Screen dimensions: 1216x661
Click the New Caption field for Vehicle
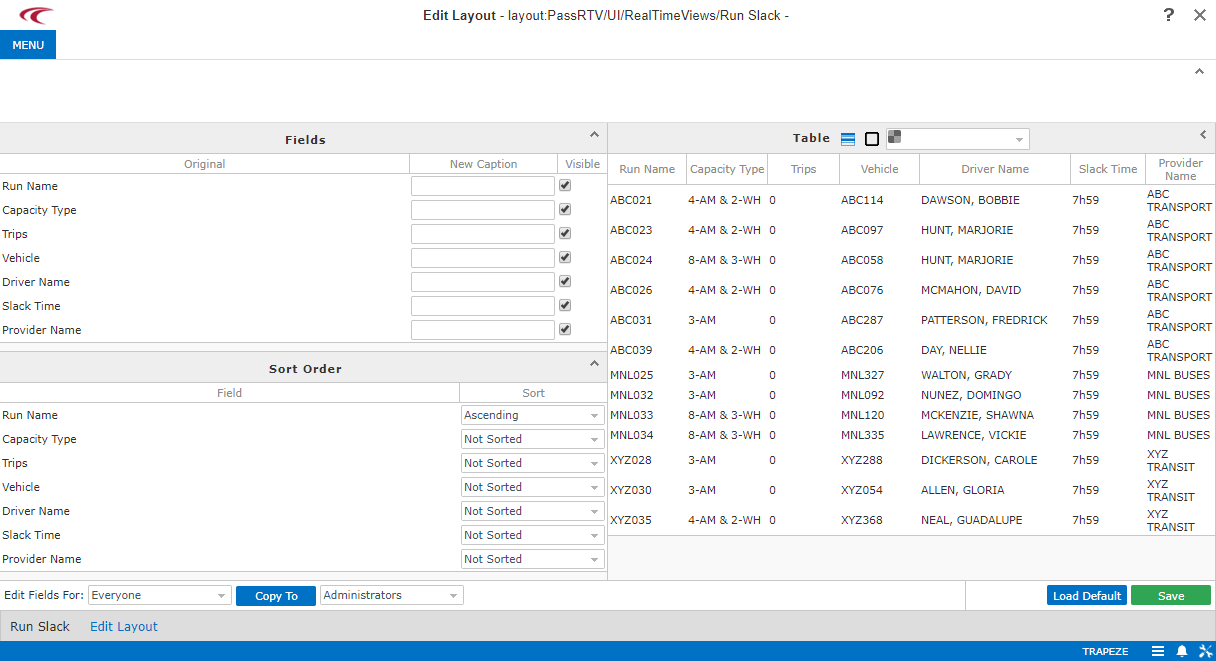[482, 257]
